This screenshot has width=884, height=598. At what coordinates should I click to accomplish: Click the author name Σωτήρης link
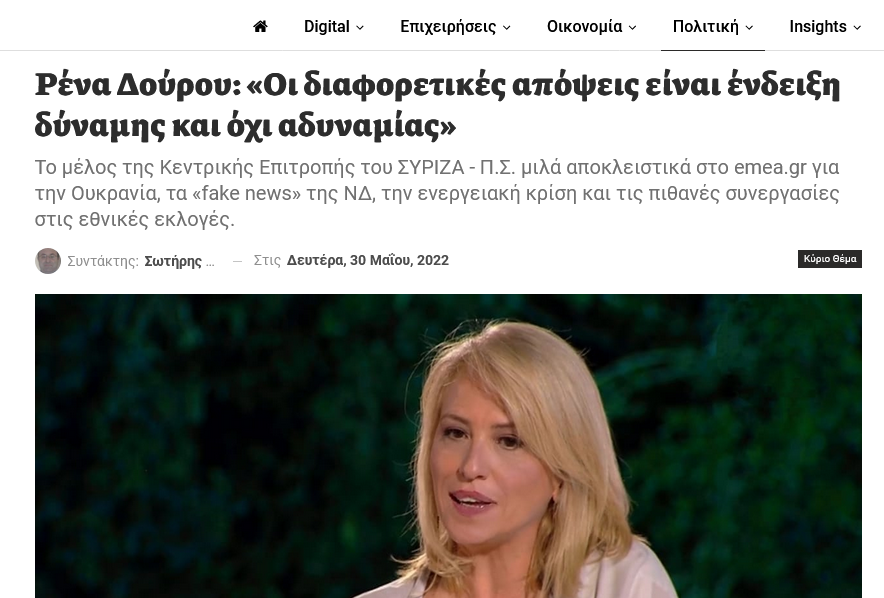point(179,261)
